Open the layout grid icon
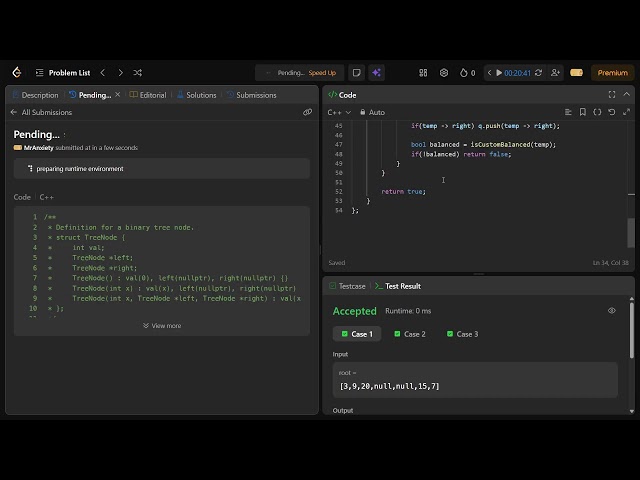The width and height of the screenshot is (640, 480). [423, 73]
